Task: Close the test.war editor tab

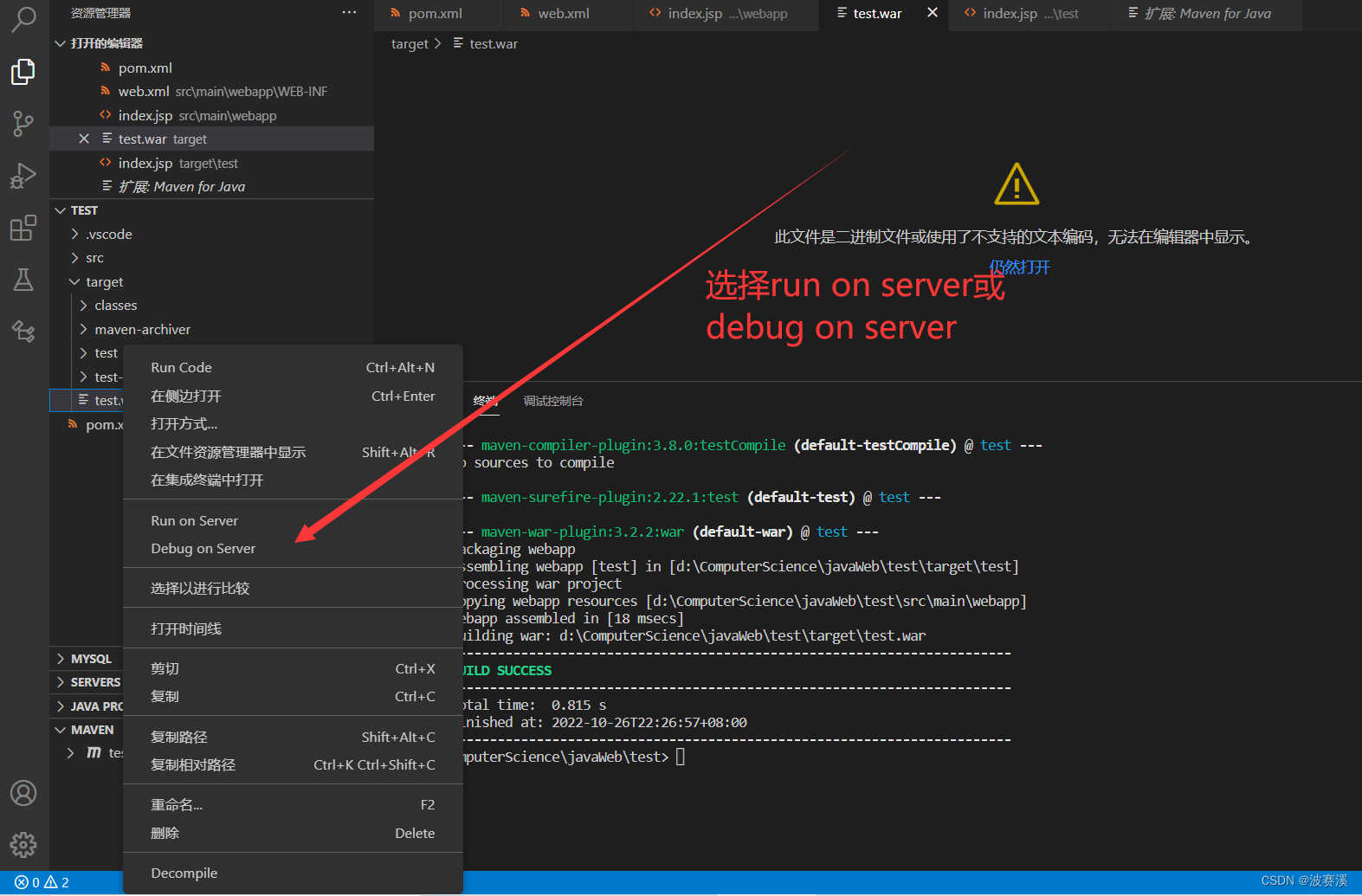Action: pyautogui.click(x=933, y=13)
